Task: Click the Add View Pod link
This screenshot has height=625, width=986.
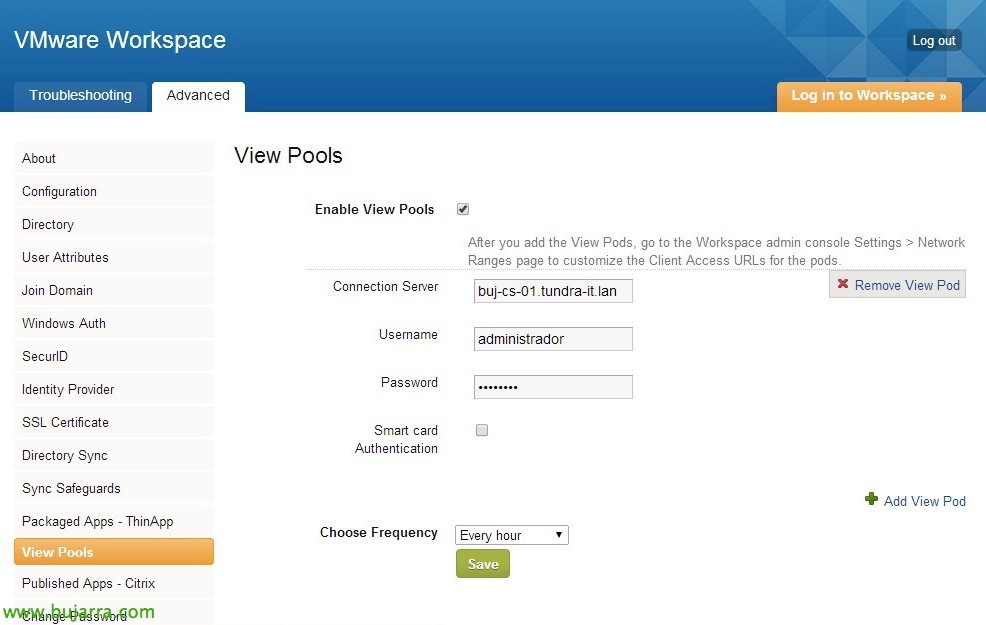Action: (924, 501)
